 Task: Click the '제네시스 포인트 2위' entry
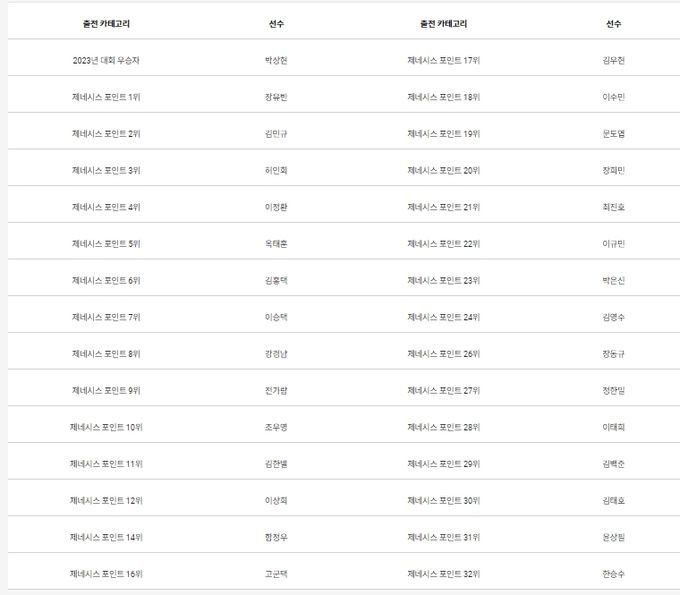click(106, 134)
